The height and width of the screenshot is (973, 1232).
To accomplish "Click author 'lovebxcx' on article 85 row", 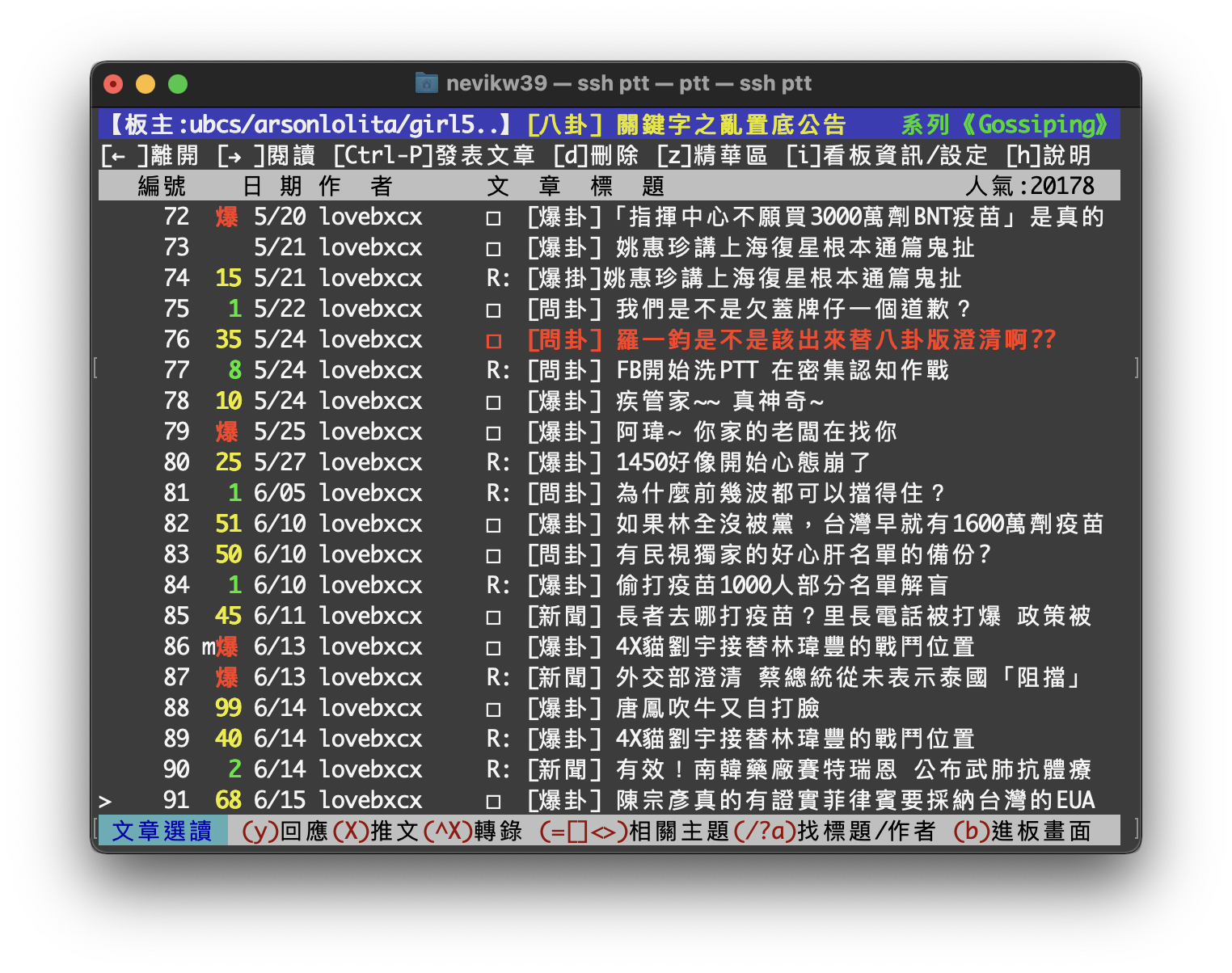I will (x=371, y=616).
